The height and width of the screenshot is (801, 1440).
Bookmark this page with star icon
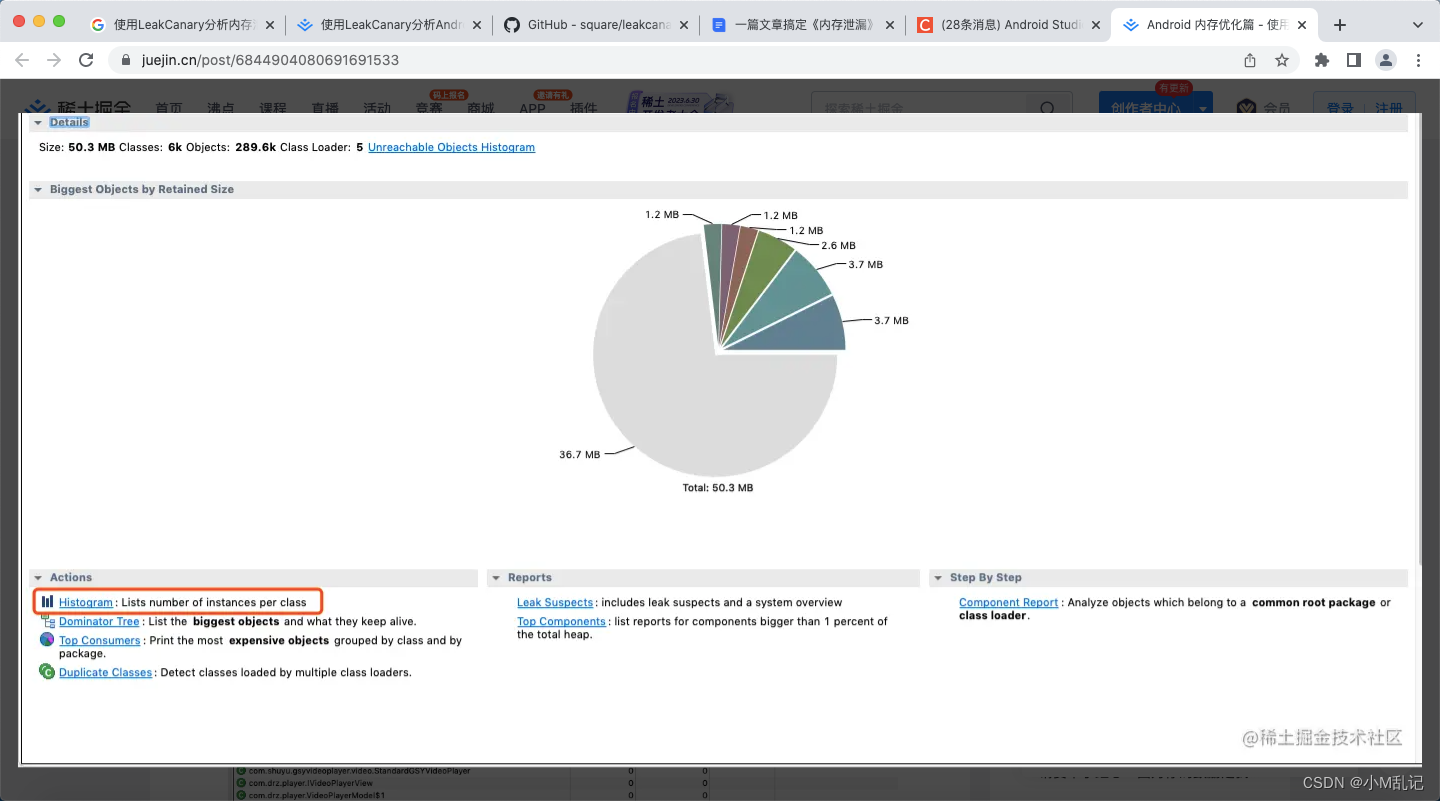tap(1282, 60)
